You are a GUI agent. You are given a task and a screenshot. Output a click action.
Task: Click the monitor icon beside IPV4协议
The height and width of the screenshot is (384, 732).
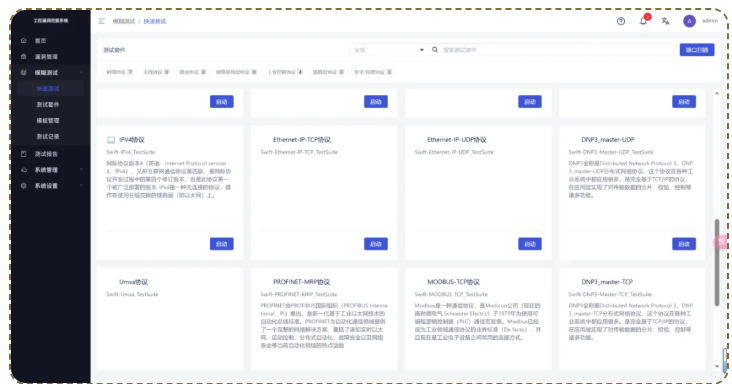point(111,140)
